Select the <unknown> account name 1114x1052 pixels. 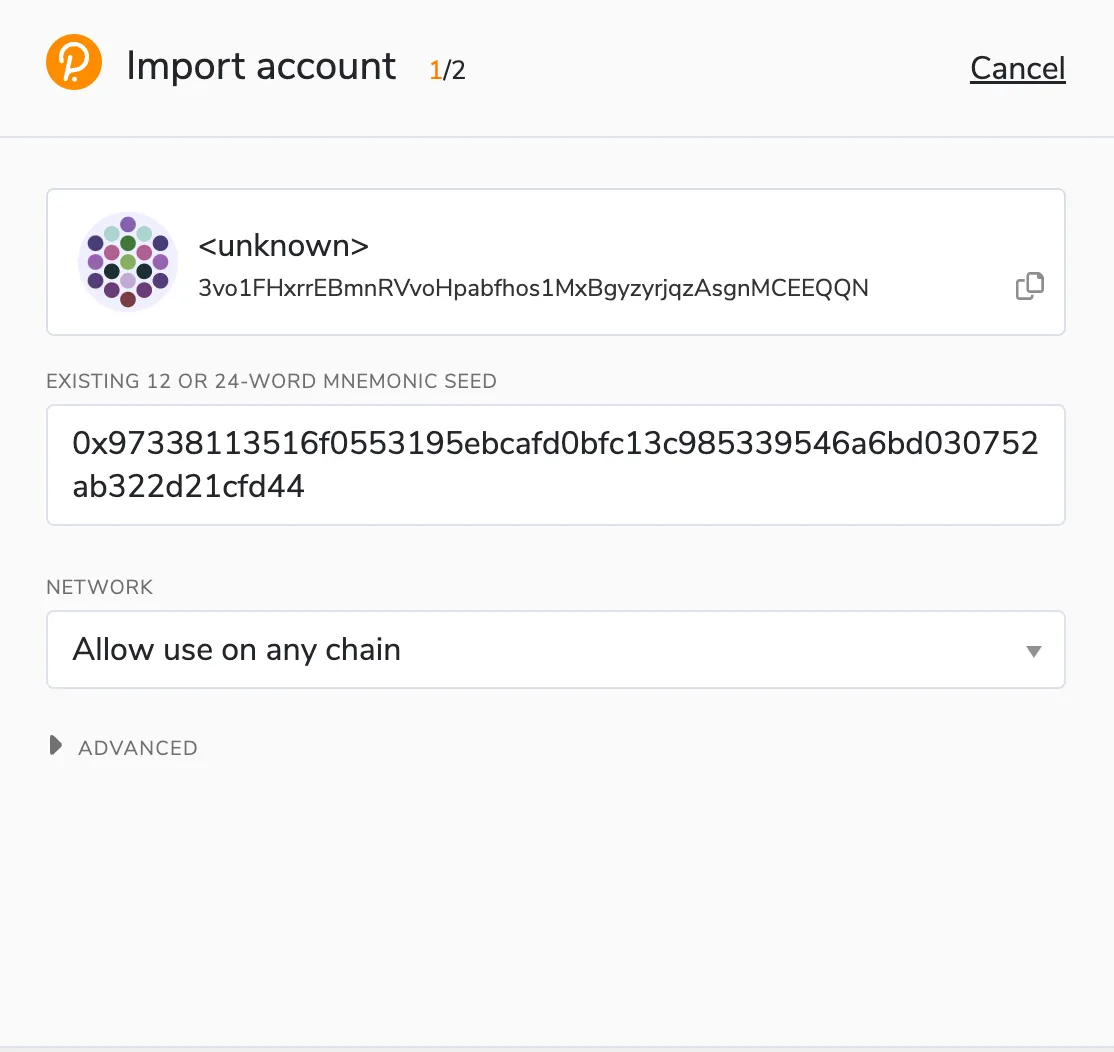[283, 244]
